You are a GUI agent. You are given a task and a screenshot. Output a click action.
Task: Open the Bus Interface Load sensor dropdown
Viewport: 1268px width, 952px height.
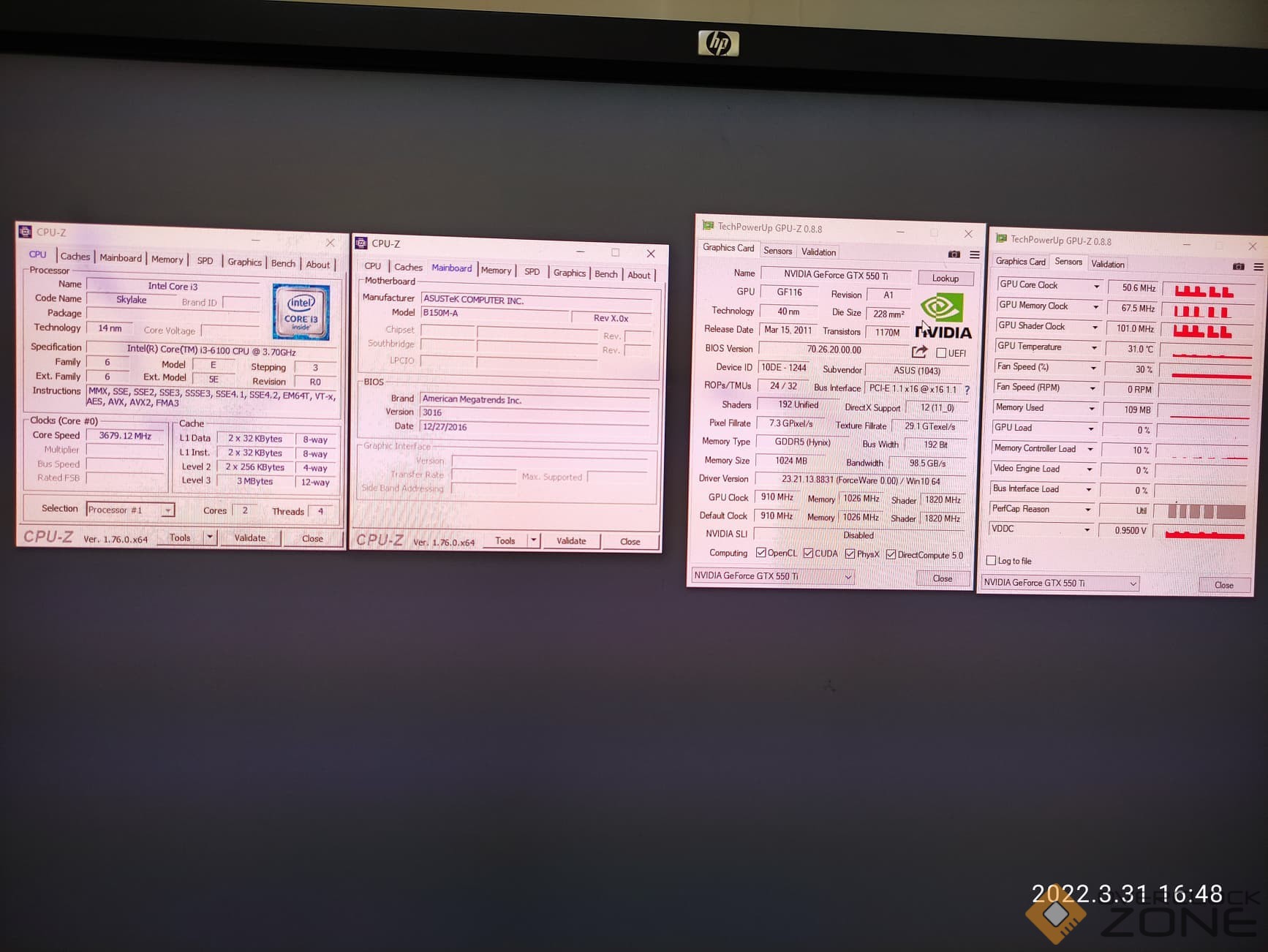(x=1089, y=490)
